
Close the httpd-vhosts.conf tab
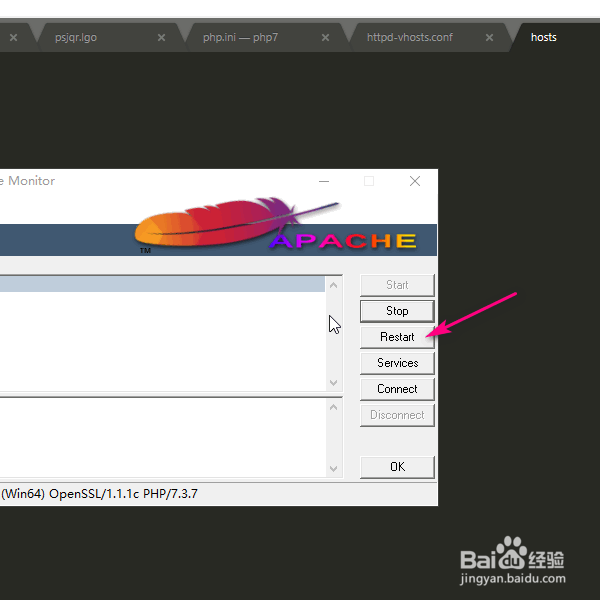click(489, 38)
